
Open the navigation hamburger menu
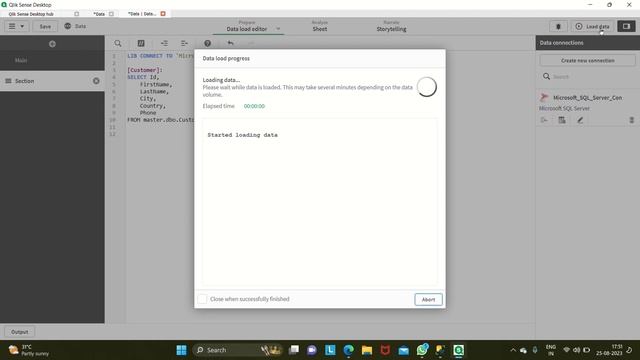pyautogui.click(x=16, y=26)
